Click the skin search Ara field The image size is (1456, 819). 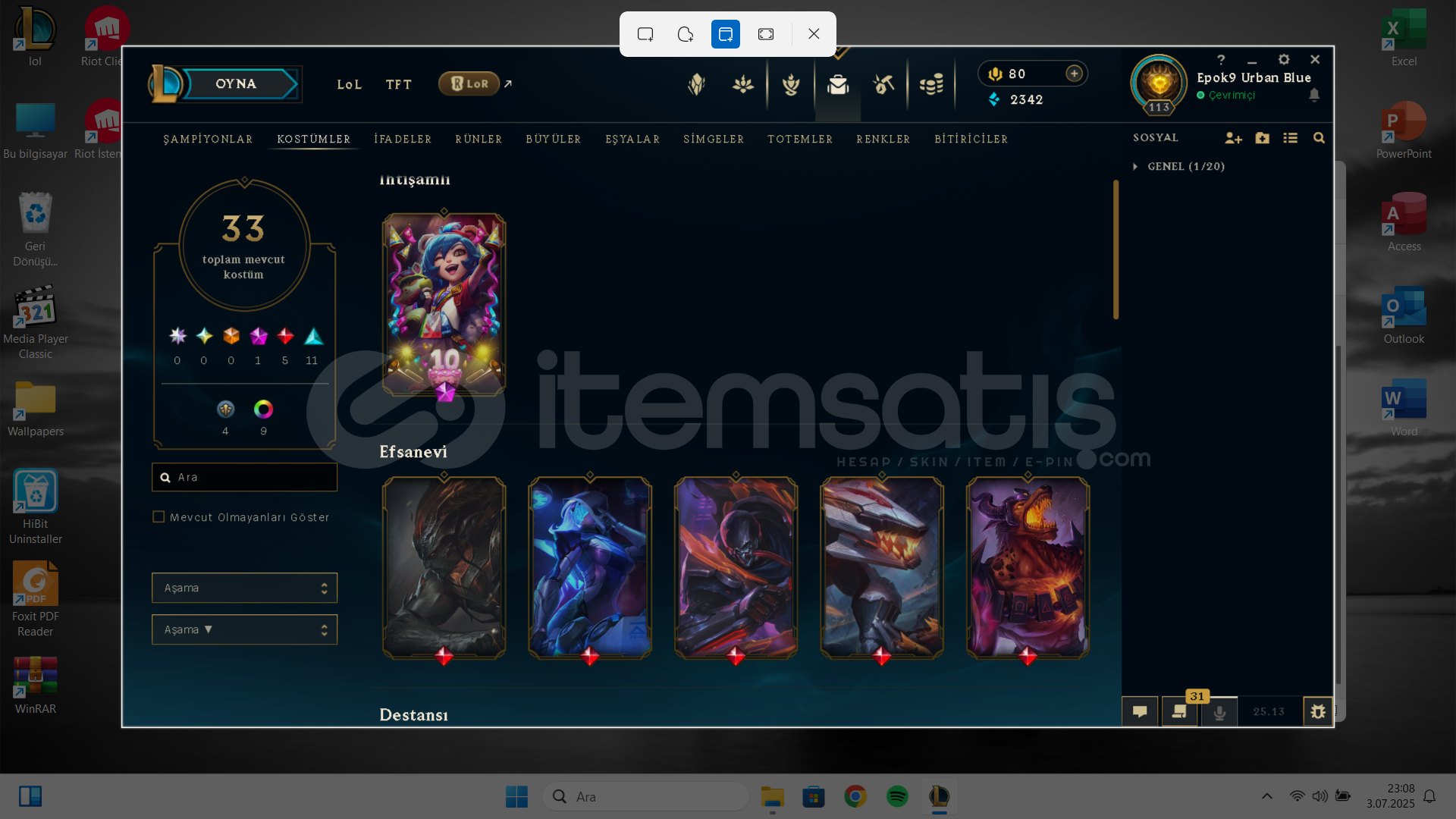[x=244, y=477]
